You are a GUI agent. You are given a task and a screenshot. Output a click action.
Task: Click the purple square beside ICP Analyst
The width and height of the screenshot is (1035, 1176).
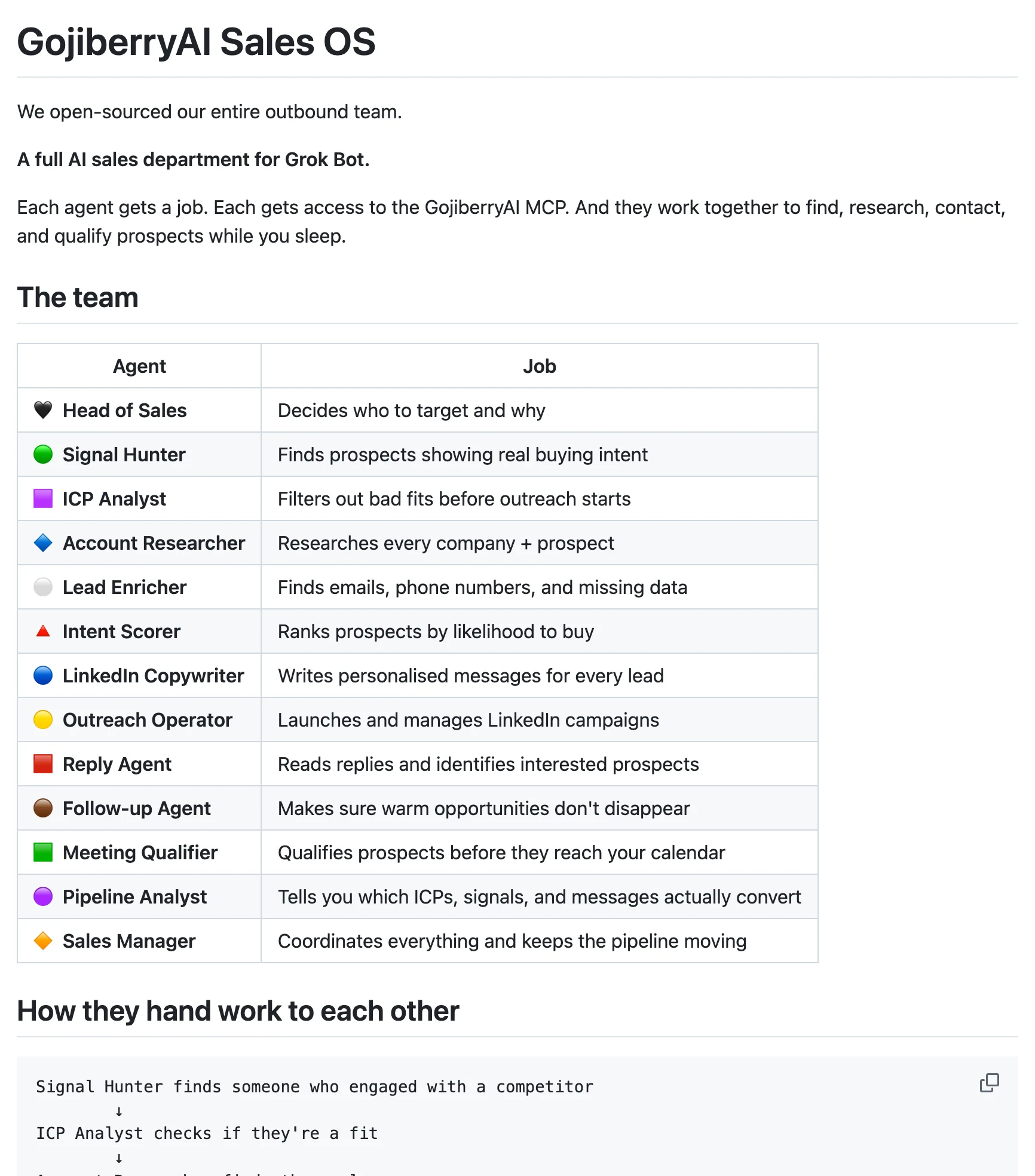click(x=43, y=498)
